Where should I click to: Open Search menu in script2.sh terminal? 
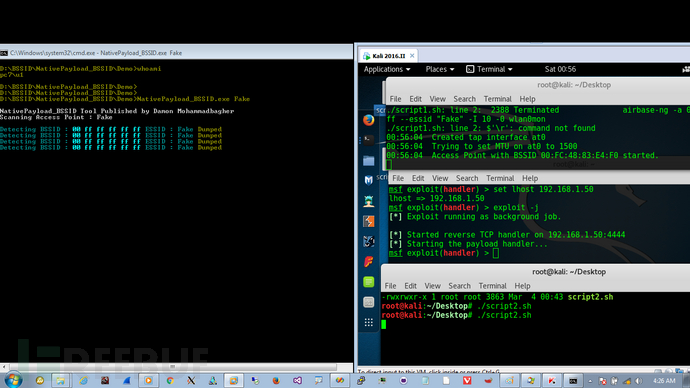[x=459, y=286]
